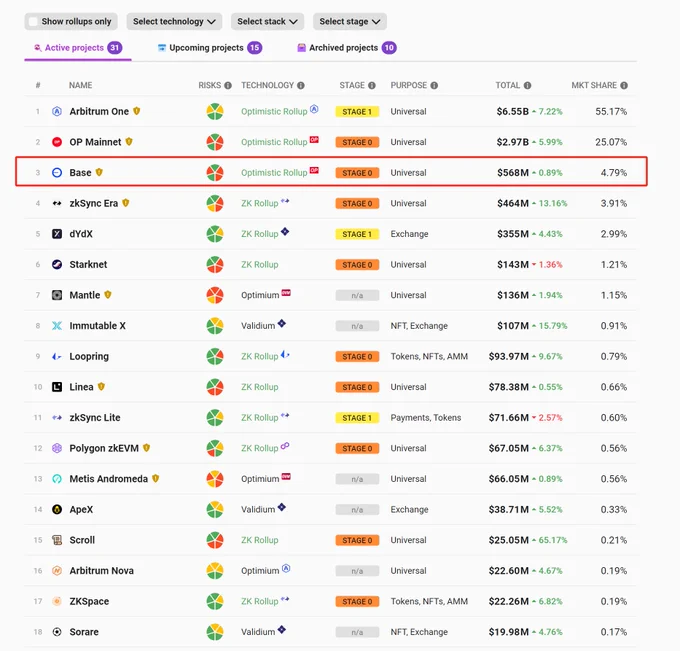Click the Scroll logo icon
This screenshot has width=680, height=651.
57,540
